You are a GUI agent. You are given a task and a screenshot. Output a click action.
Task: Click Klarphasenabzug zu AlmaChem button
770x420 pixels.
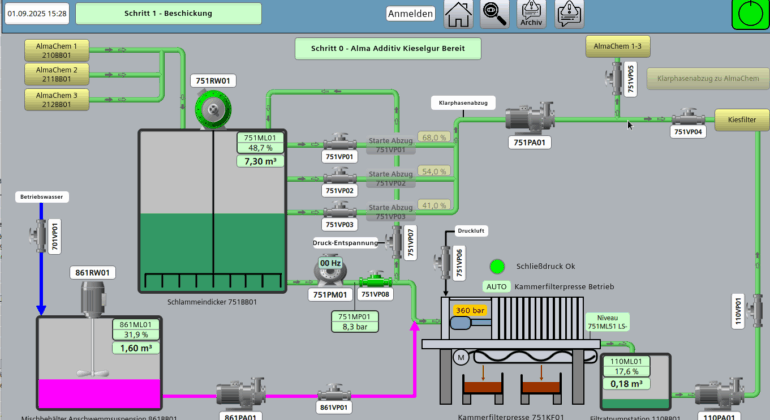708,78
